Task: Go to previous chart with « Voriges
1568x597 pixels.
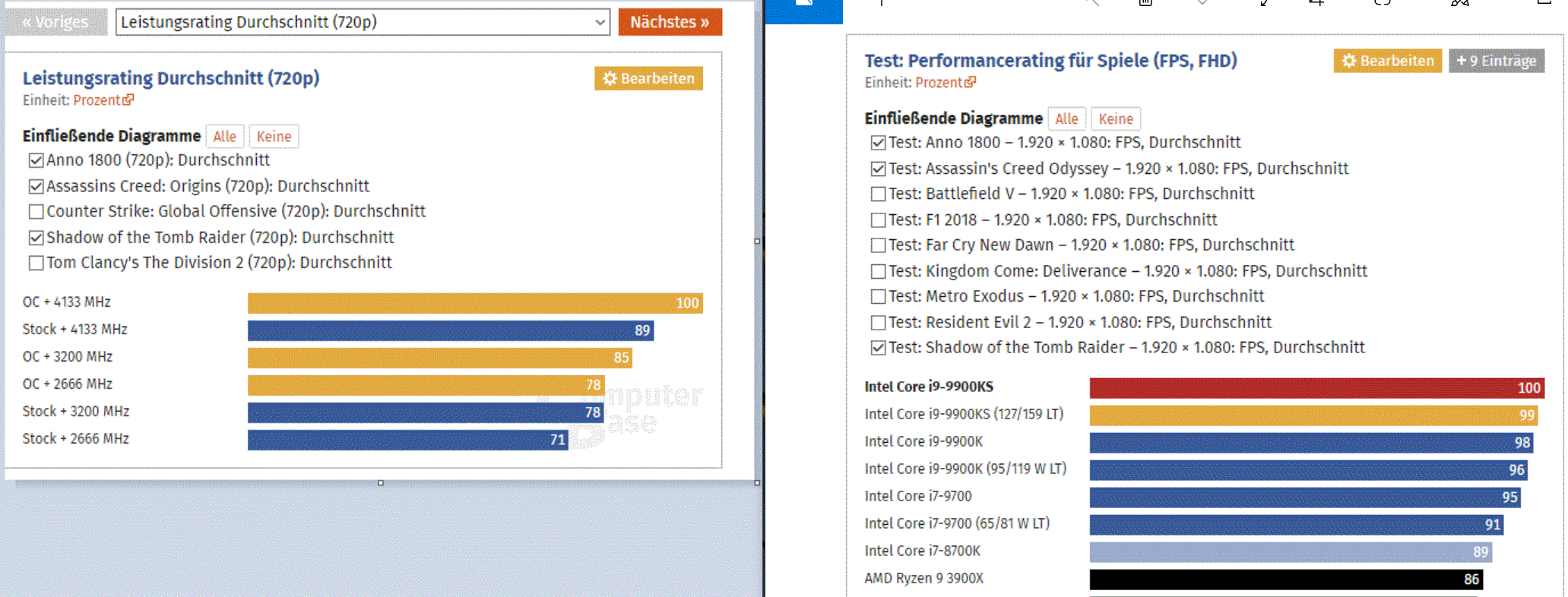Action: pos(55,22)
